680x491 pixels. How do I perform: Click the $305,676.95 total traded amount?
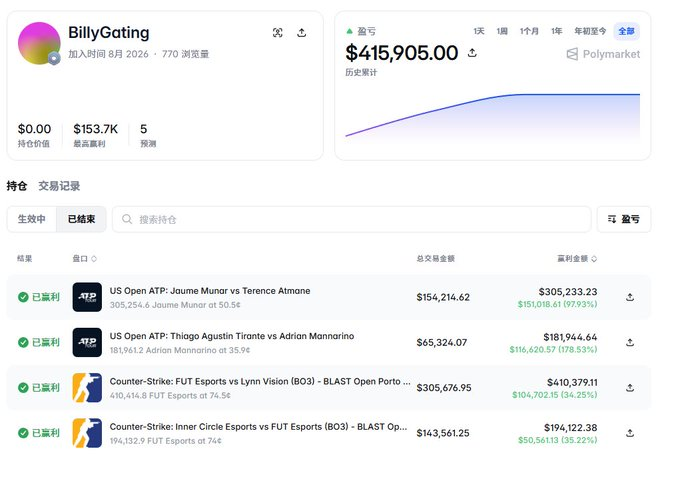pyautogui.click(x=444, y=388)
